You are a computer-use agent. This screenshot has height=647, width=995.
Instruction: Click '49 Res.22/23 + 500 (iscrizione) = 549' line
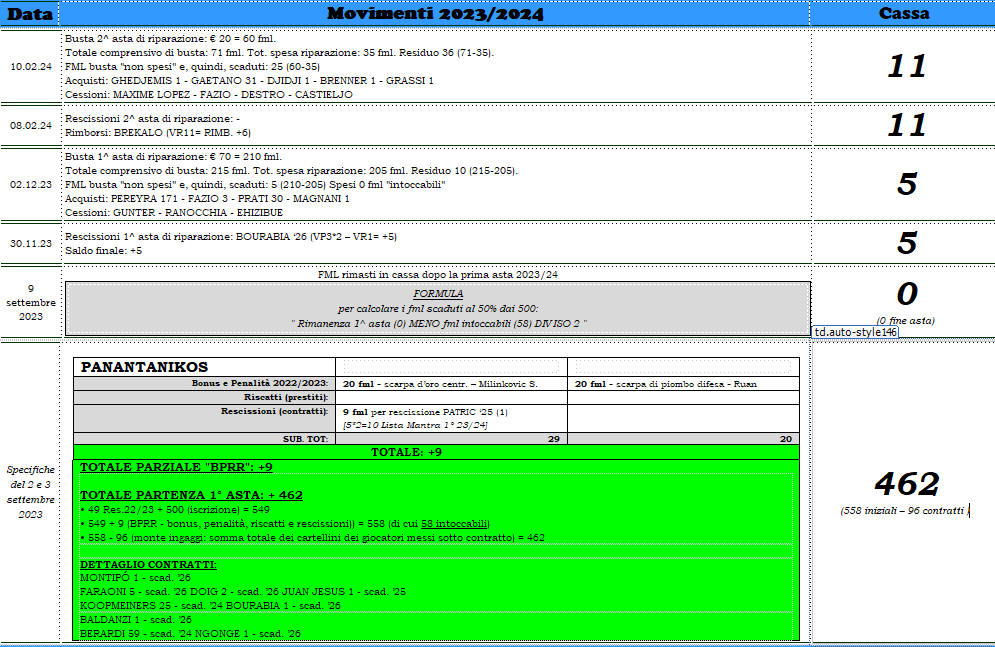point(175,509)
